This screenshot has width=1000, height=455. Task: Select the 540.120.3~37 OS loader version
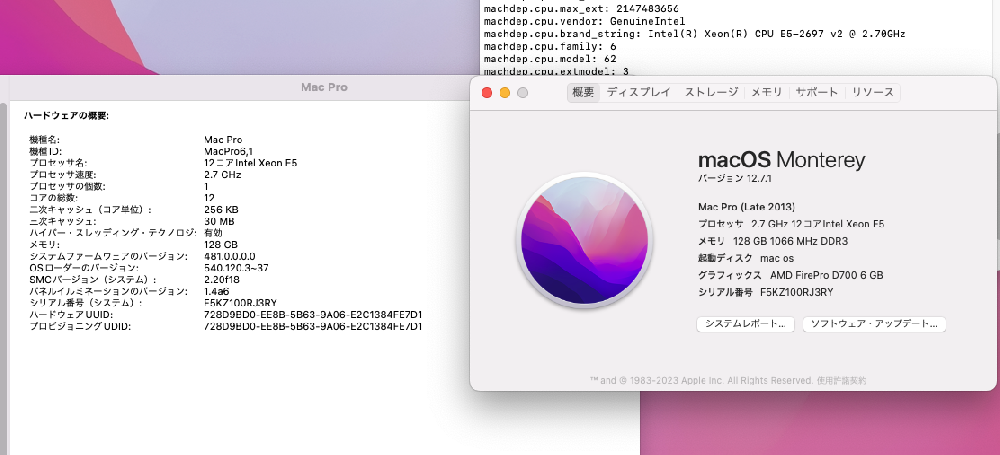pos(236,267)
